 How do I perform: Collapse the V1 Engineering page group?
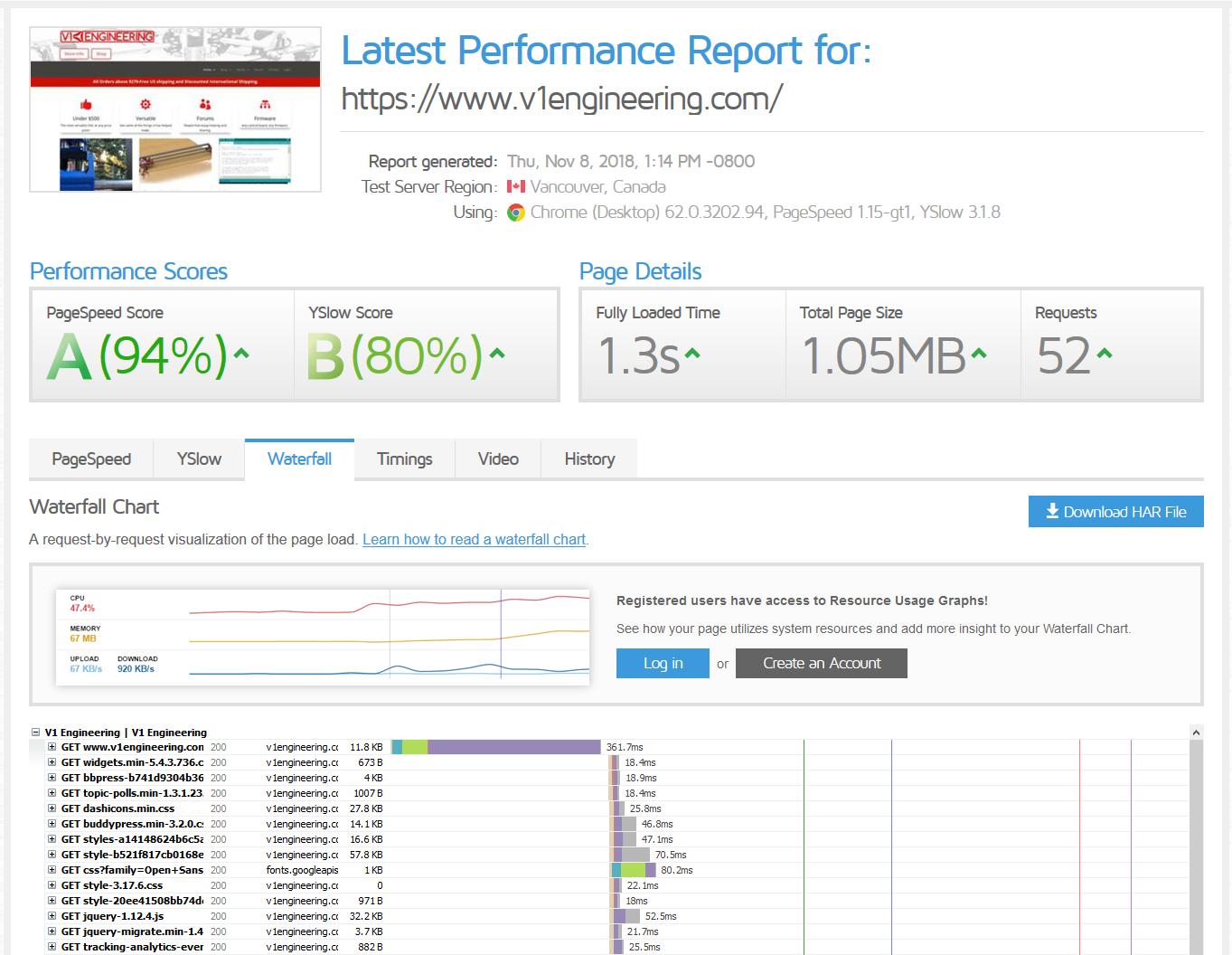tap(36, 733)
